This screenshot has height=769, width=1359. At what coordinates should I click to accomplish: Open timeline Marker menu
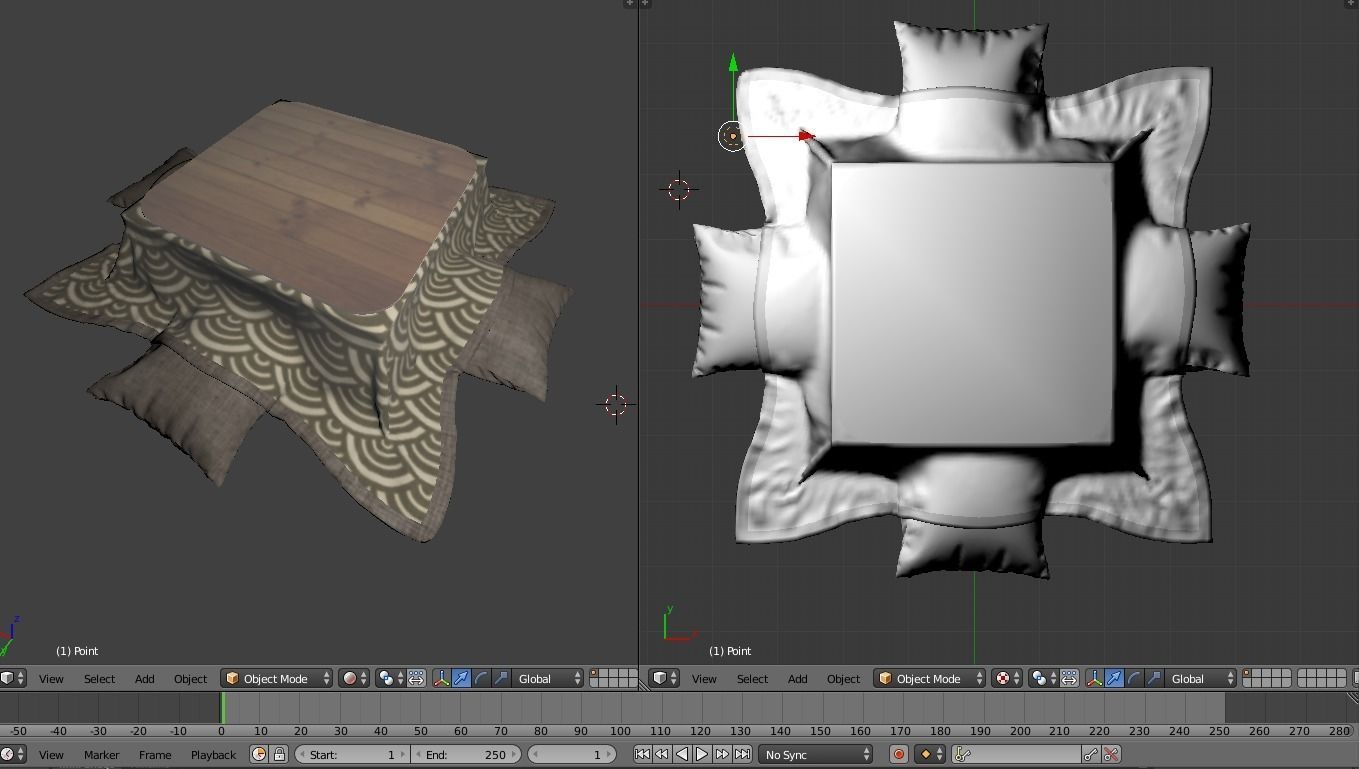(101, 754)
